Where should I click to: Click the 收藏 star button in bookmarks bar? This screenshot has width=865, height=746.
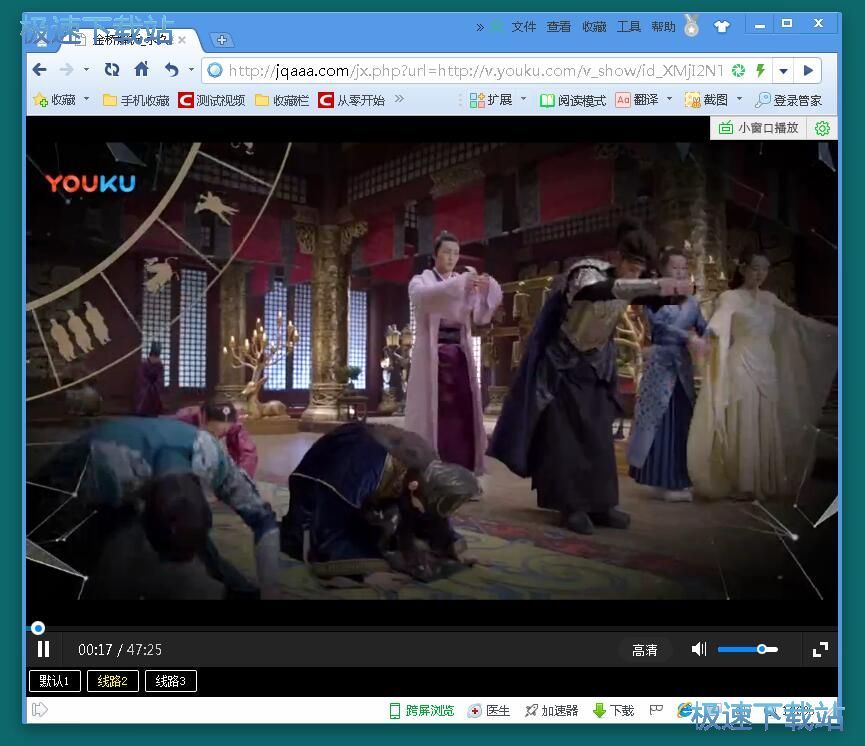click(x=55, y=100)
